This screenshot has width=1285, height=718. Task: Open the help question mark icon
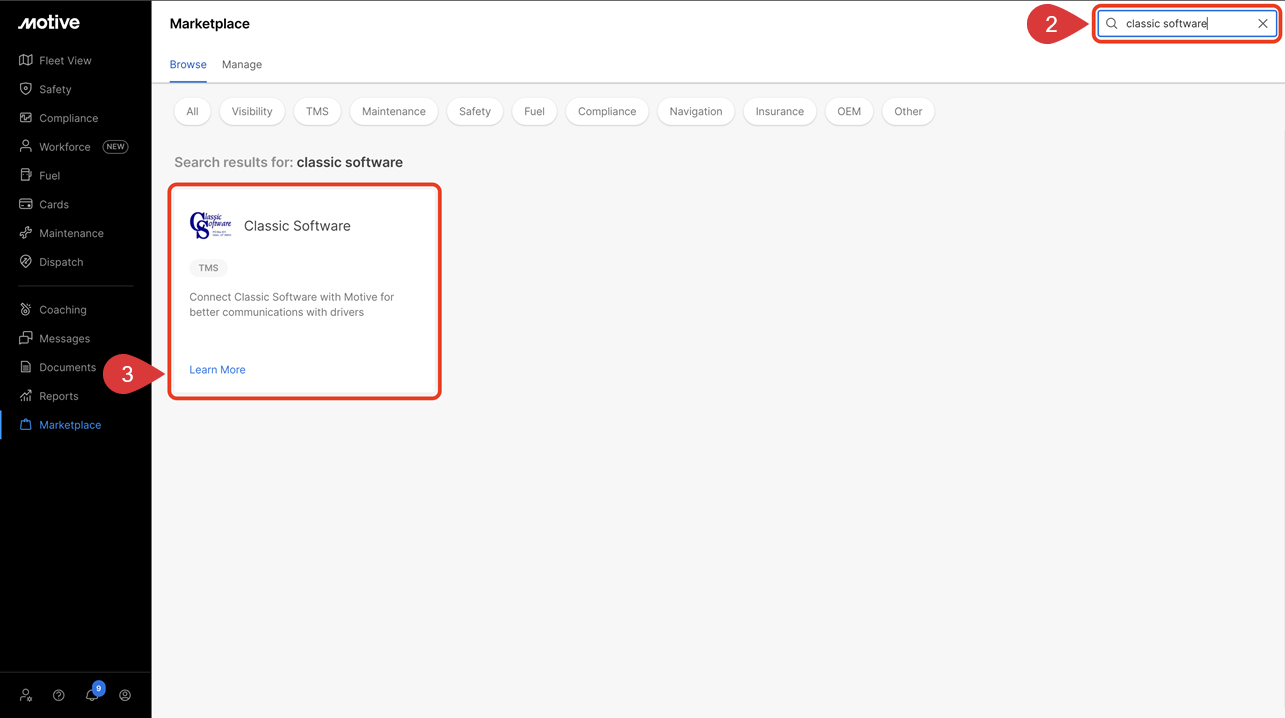click(x=59, y=695)
